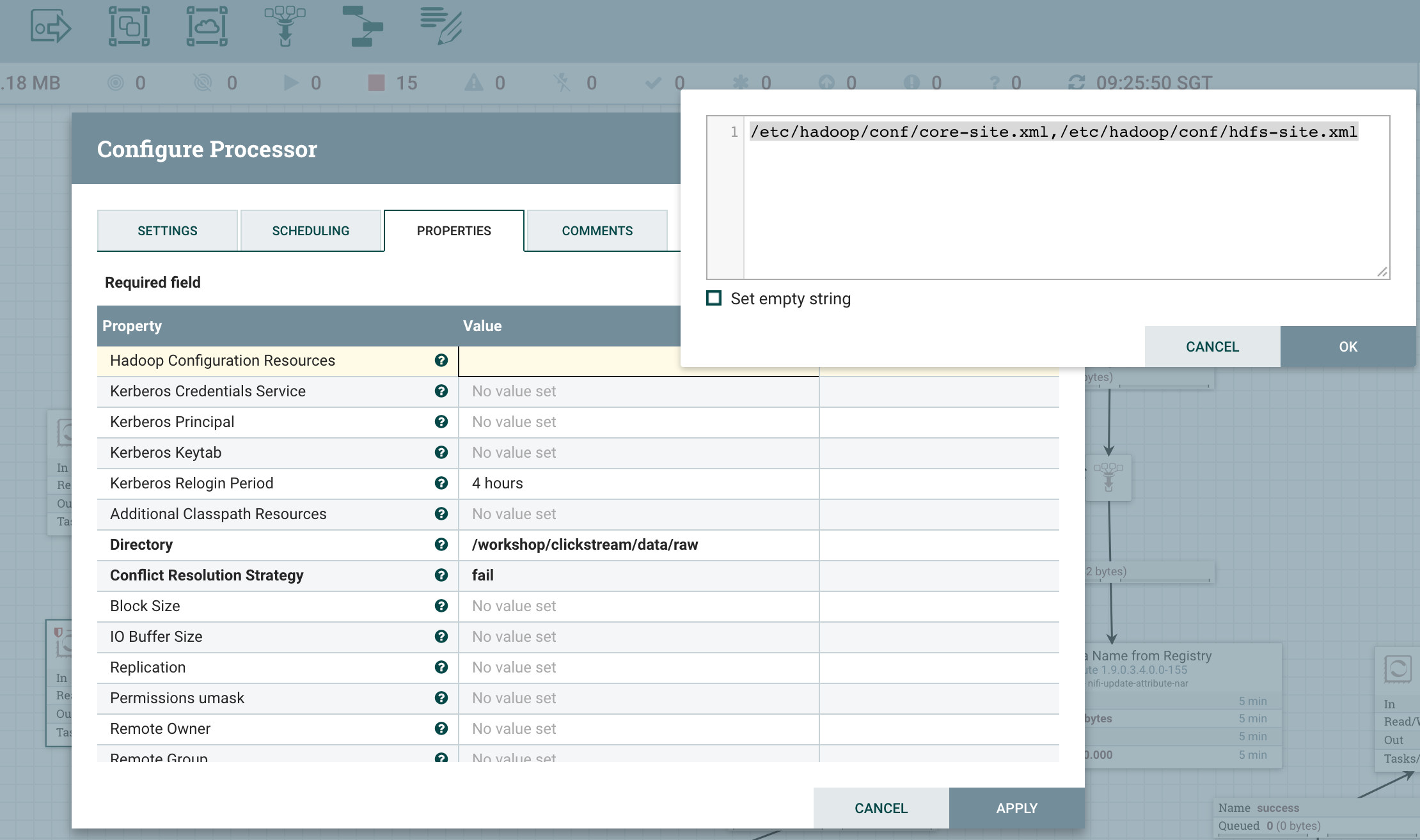
Task: Edit the Kerberos Credentials Service value
Action: 639,391
